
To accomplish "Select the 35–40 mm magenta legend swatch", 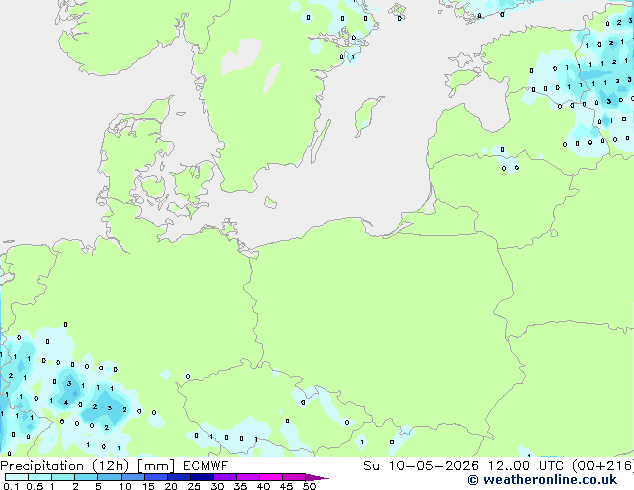I will point(247,477).
